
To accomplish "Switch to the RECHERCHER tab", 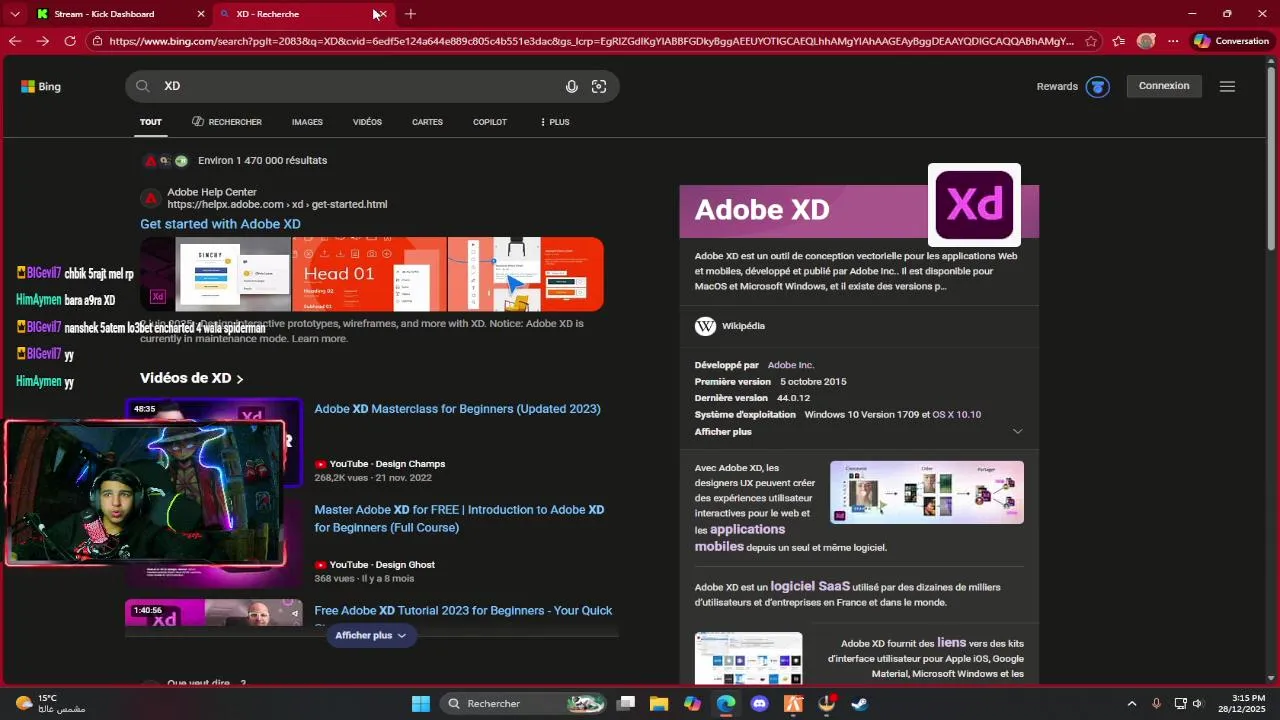I will pos(227,122).
